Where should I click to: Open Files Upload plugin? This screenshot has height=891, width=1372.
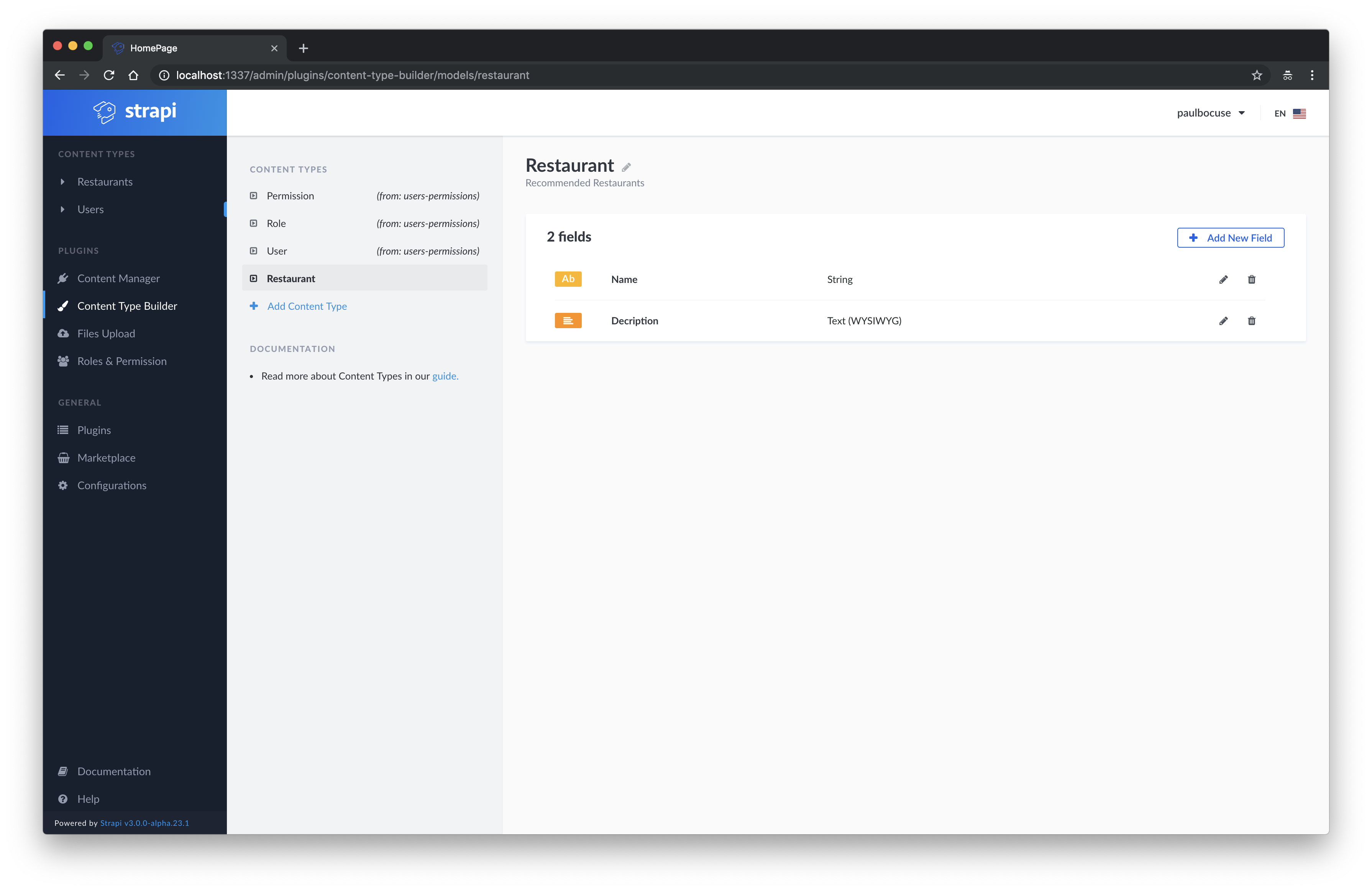(x=105, y=333)
